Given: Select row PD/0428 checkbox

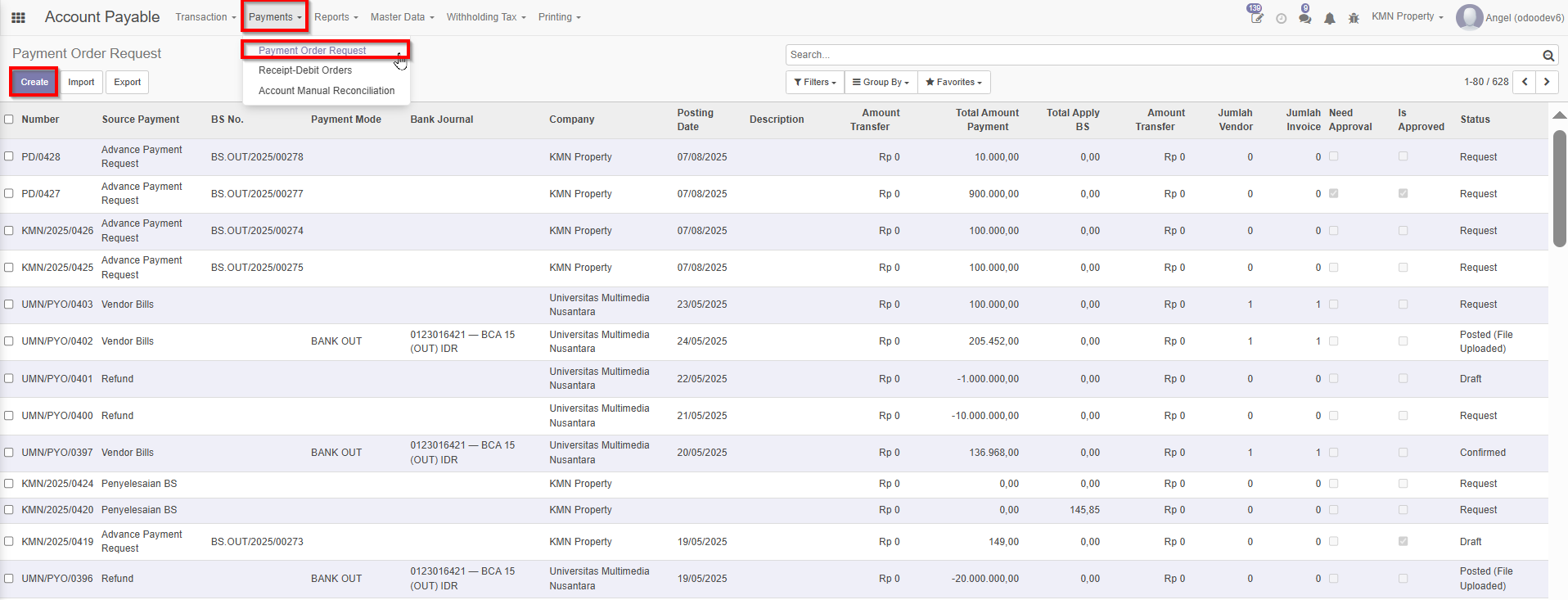Looking at the screenshot, I should 9,156.
